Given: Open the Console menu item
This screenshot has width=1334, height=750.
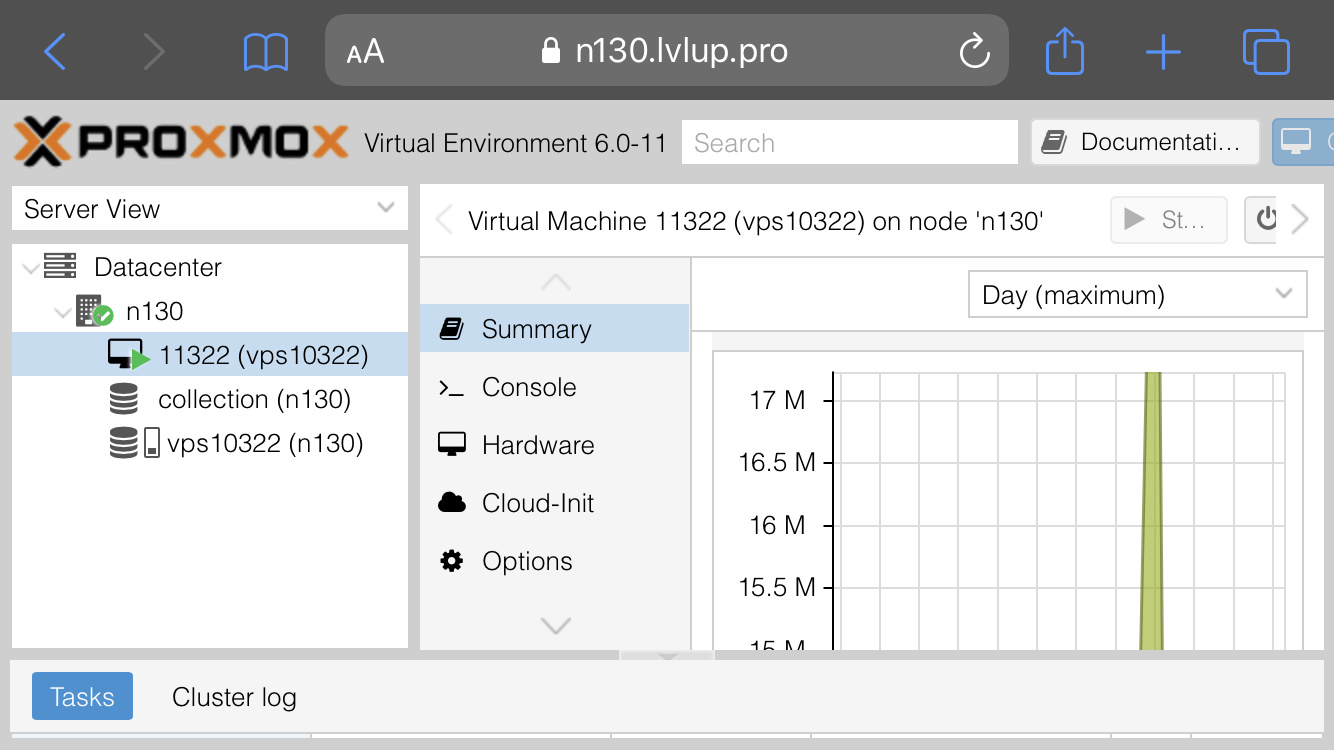Looking at the screenshot, I should 528,388.
